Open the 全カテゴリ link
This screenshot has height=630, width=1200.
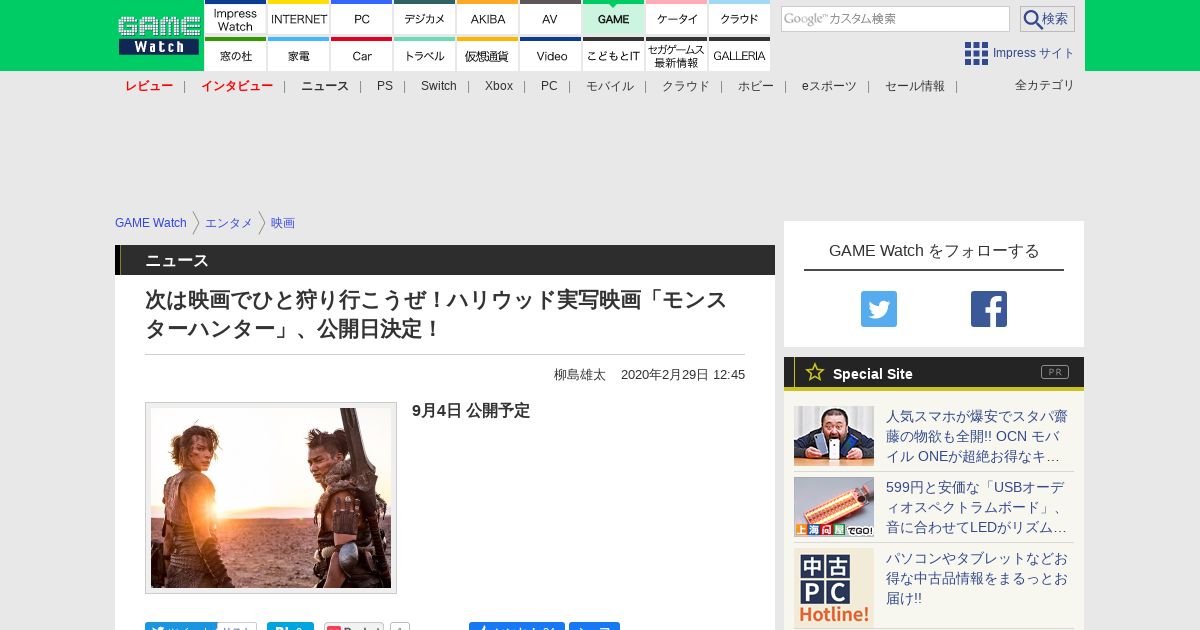[x=1045, y=85]
